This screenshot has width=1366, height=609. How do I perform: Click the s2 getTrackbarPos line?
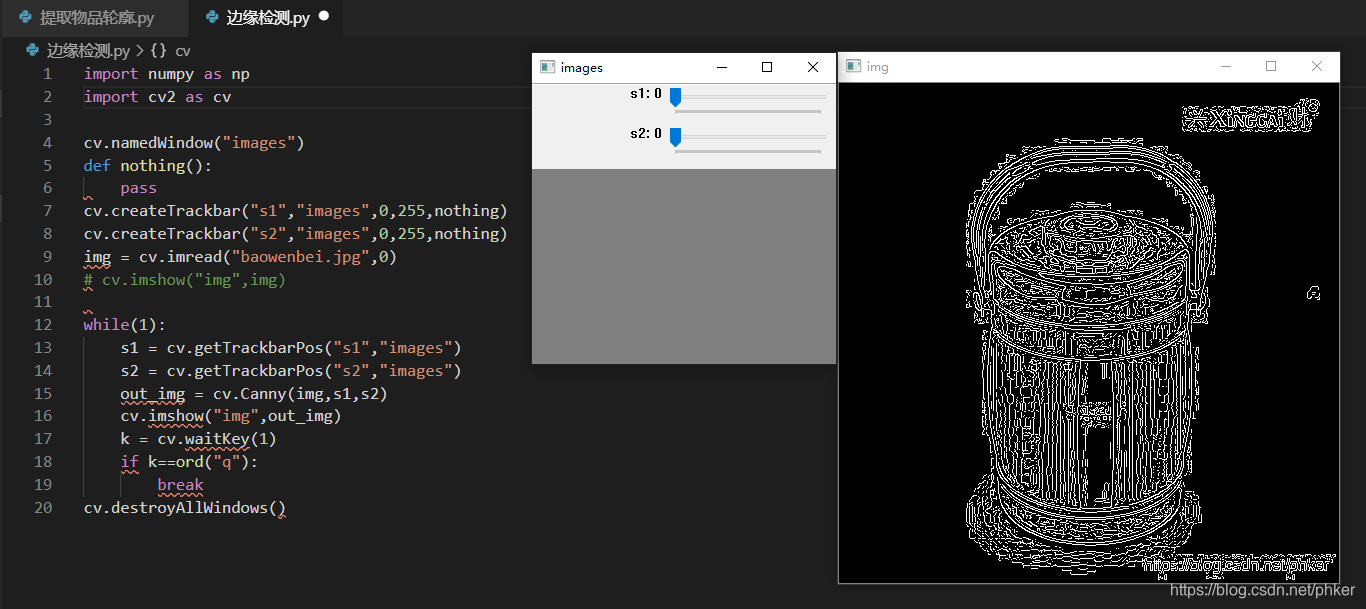click(x=291, y=371)
